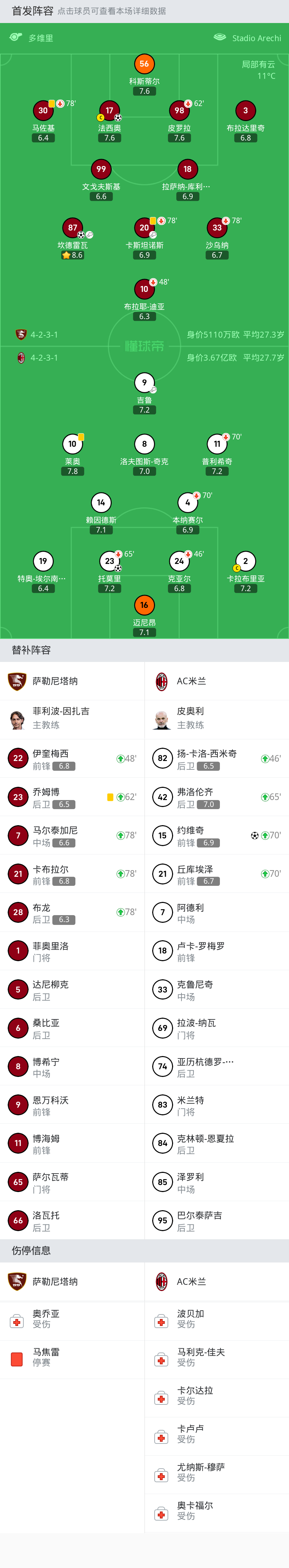Tap the Salernitana crest in substitutes header

[x=16, y=681]
